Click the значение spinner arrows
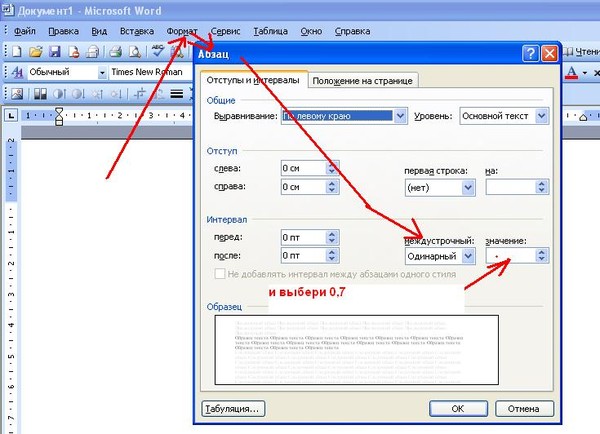The image size is (600, 434). click(541, 256)
